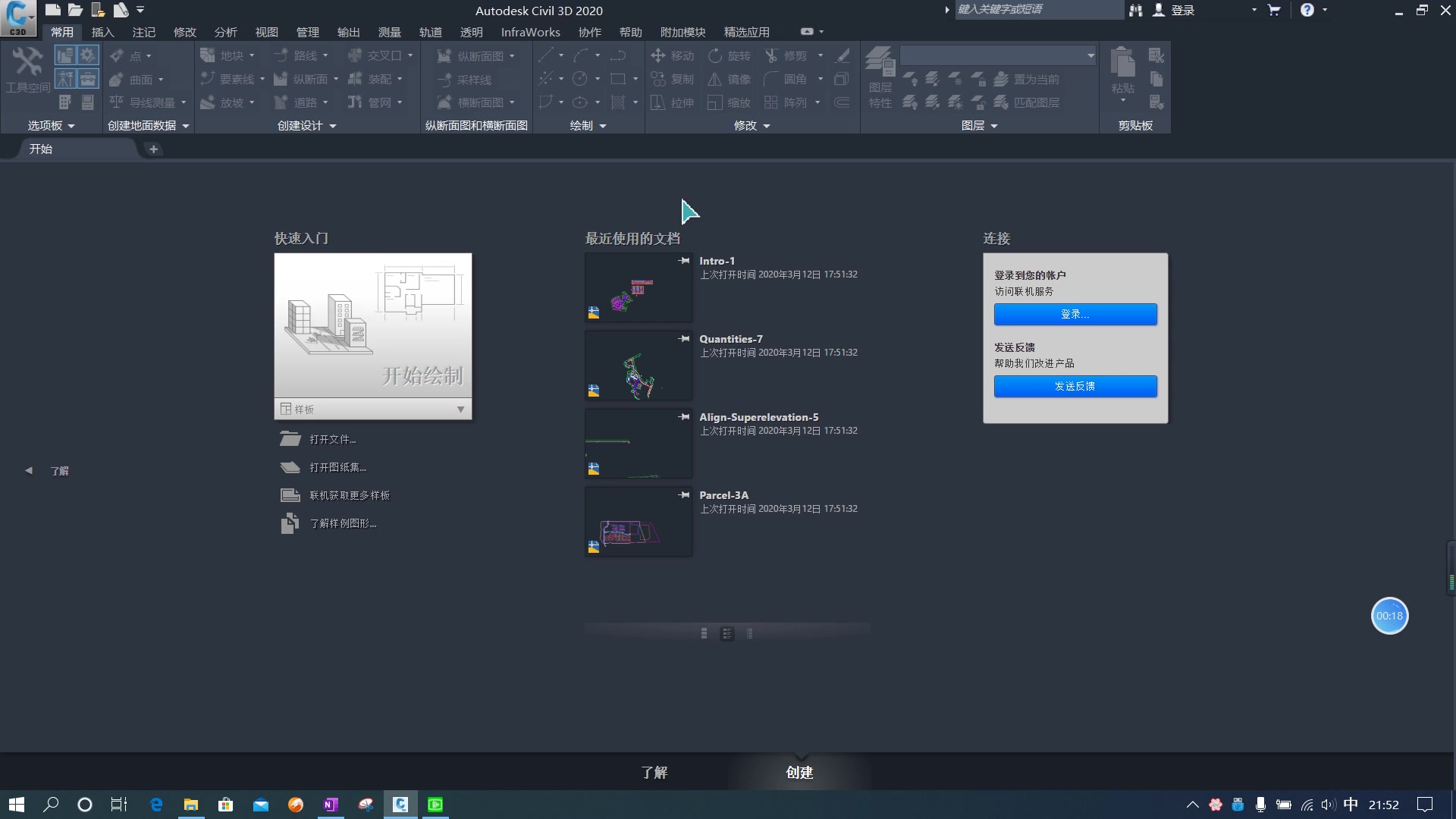
Task: Switch to the 了解 page at bottom
Action: coord(654,772)
